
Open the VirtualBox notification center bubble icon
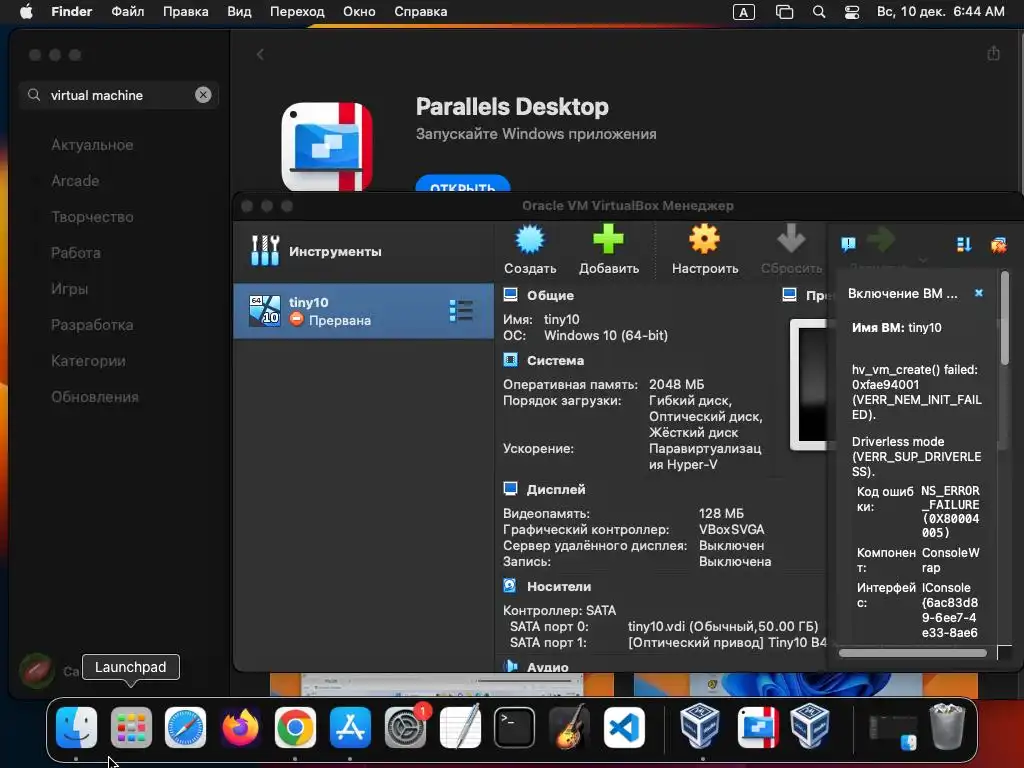pyautogui.click(x=848, y=244)
